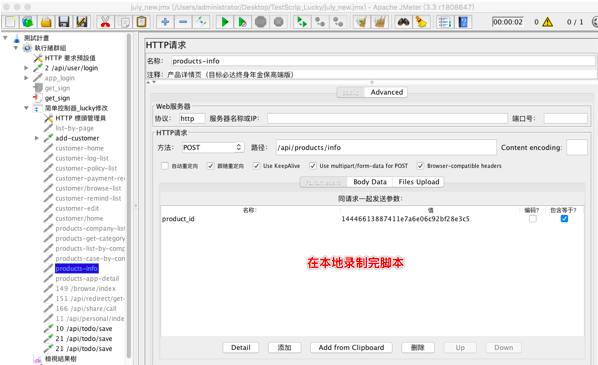Select 檢視結果樹 listener in tree
This screenshot has height=365, width=598.
(x=61, y=359)
